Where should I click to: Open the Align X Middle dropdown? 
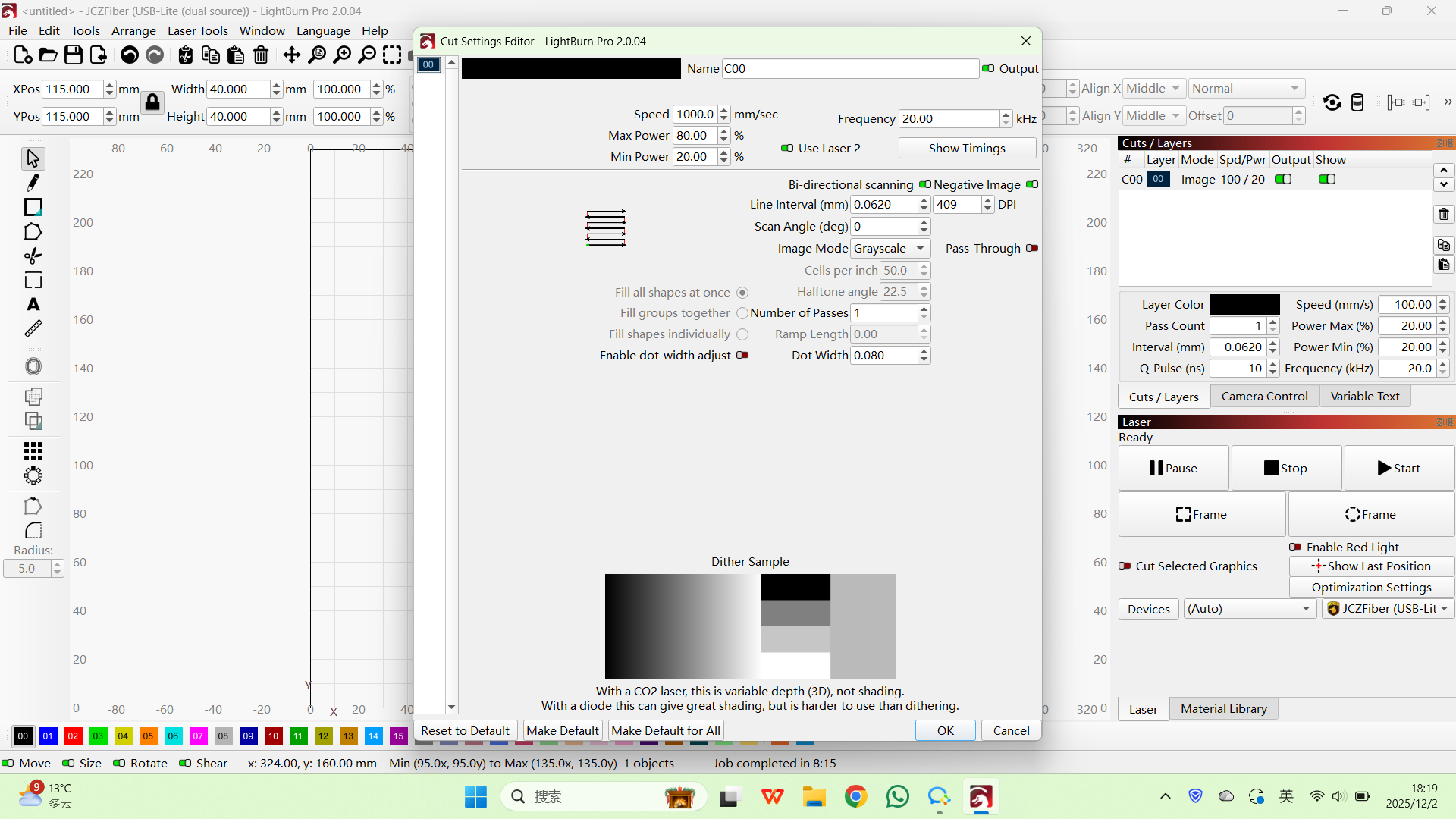pyautogui.click(x=1153, y=89)
